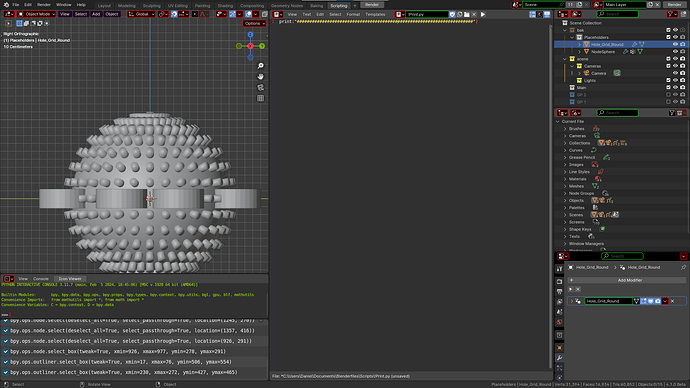Click the zoom magnifier gizmo in the viewport
The image size is (690, 388).
(x=261, y=66)
